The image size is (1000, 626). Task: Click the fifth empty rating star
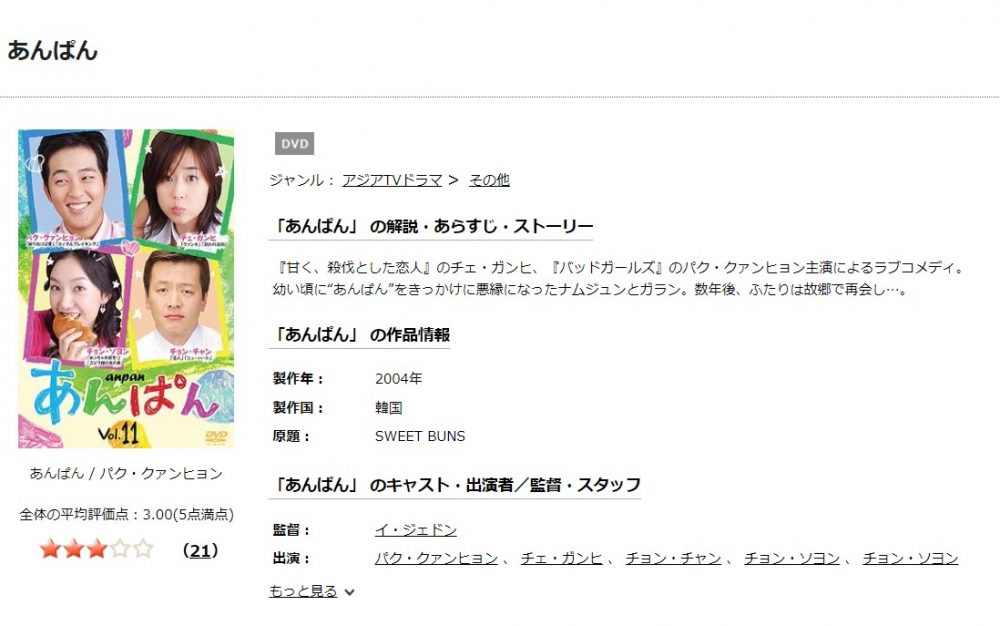tap(143, 549)
